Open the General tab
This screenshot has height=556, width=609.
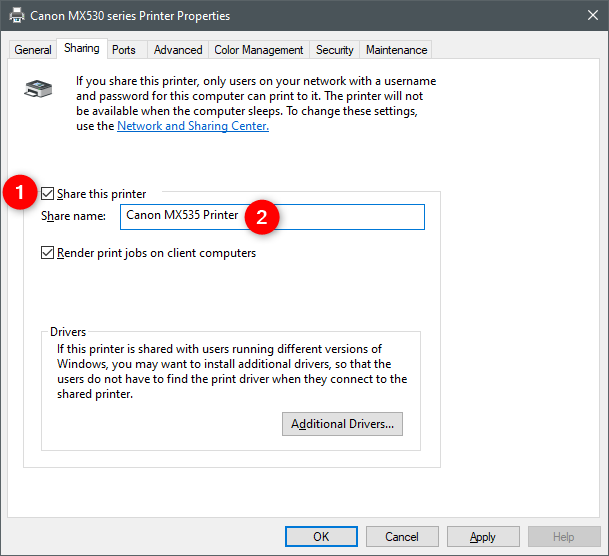pyautogui.click(x=33, y=50)
